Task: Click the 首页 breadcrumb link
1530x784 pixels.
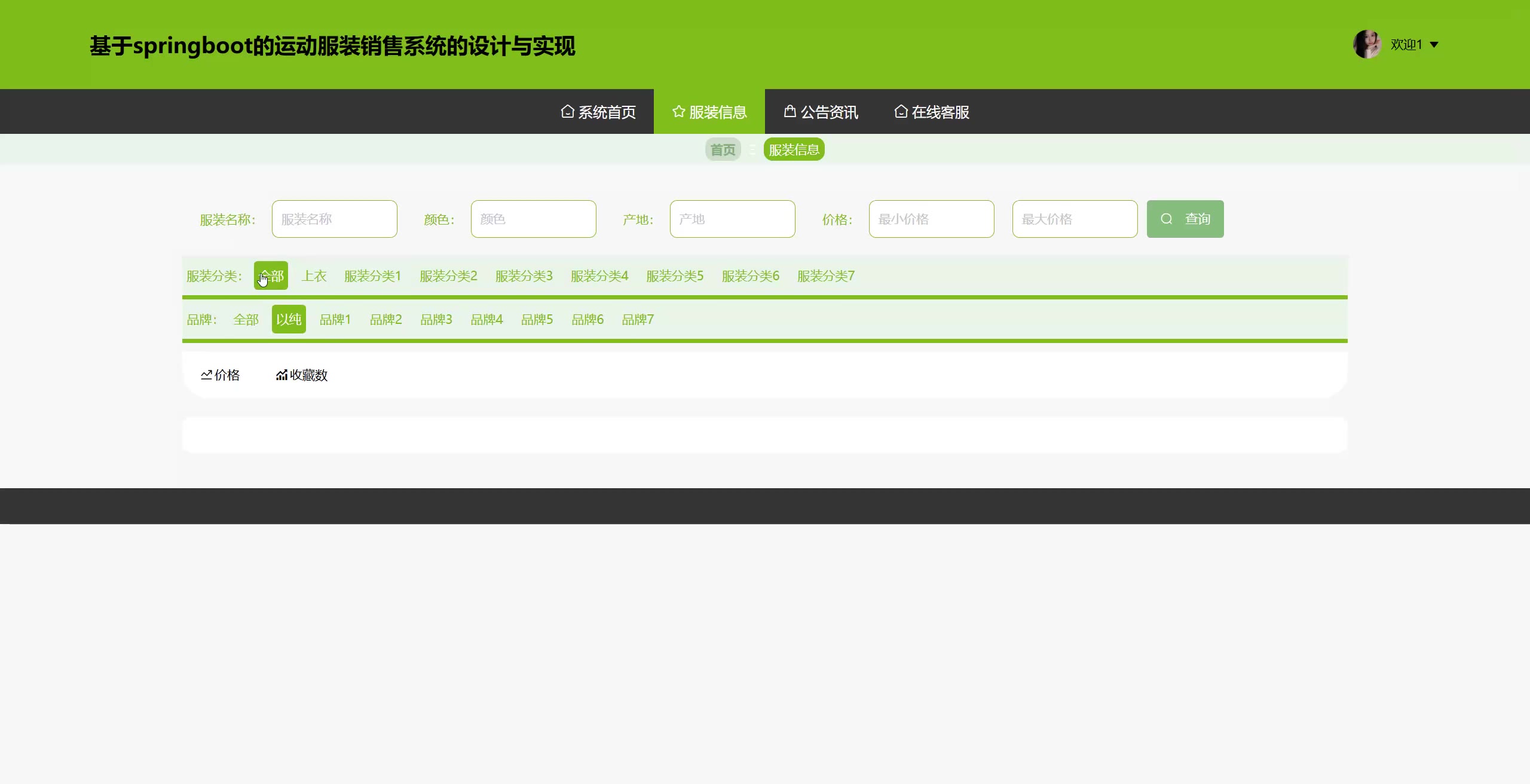Action: [723, 150]
